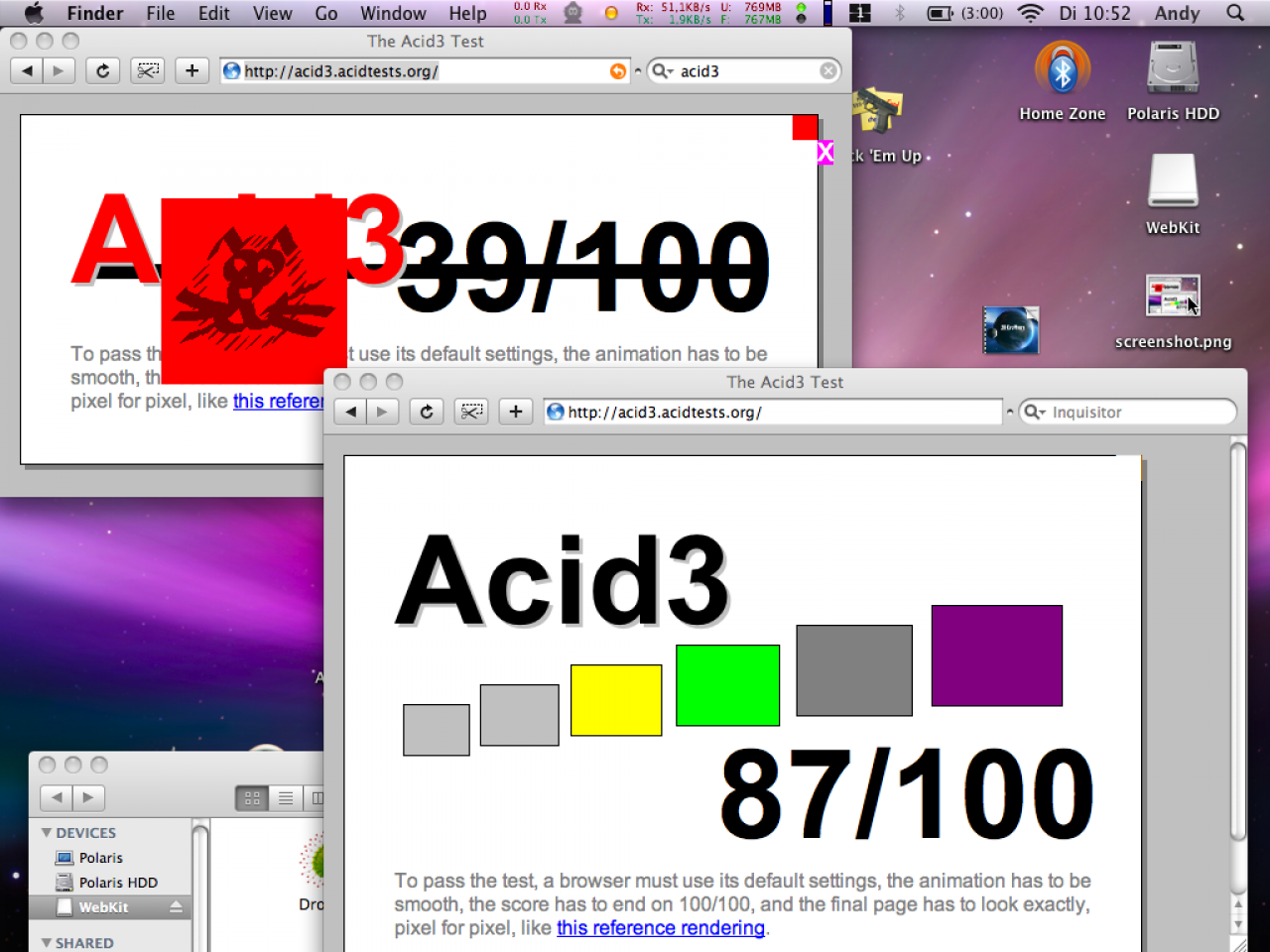The width and height of the screenshot is (1270, 952).
Task: Reload page in front browser window
Action: tap(427, 412)
